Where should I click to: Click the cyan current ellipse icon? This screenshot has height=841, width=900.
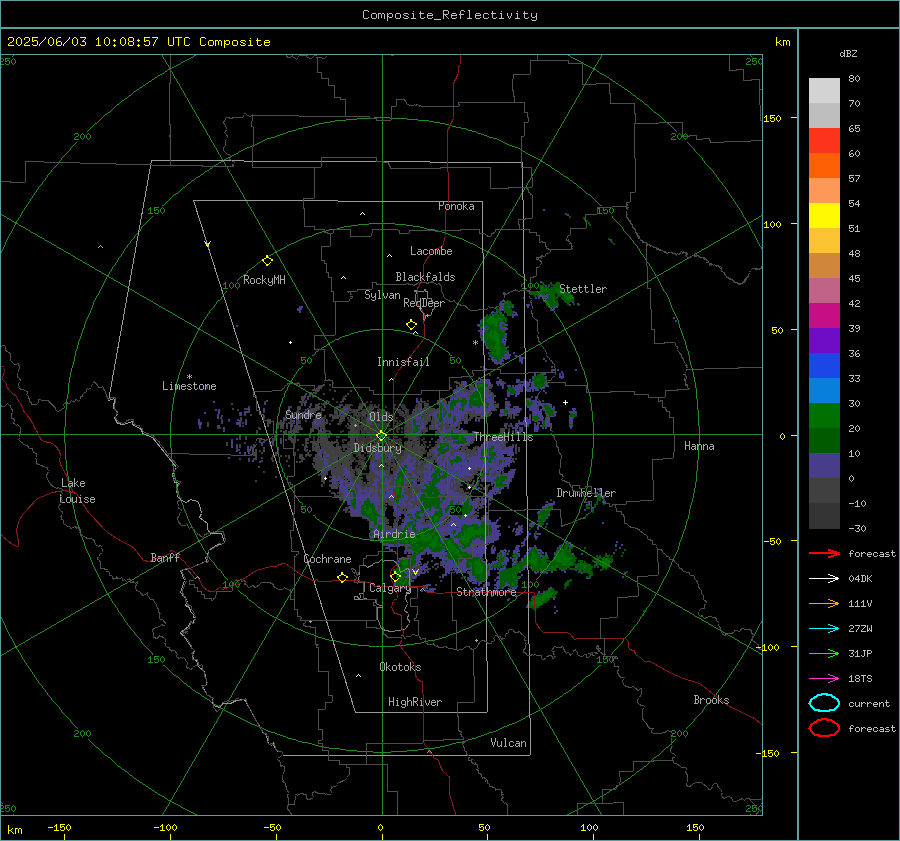[x=824, y=703]
